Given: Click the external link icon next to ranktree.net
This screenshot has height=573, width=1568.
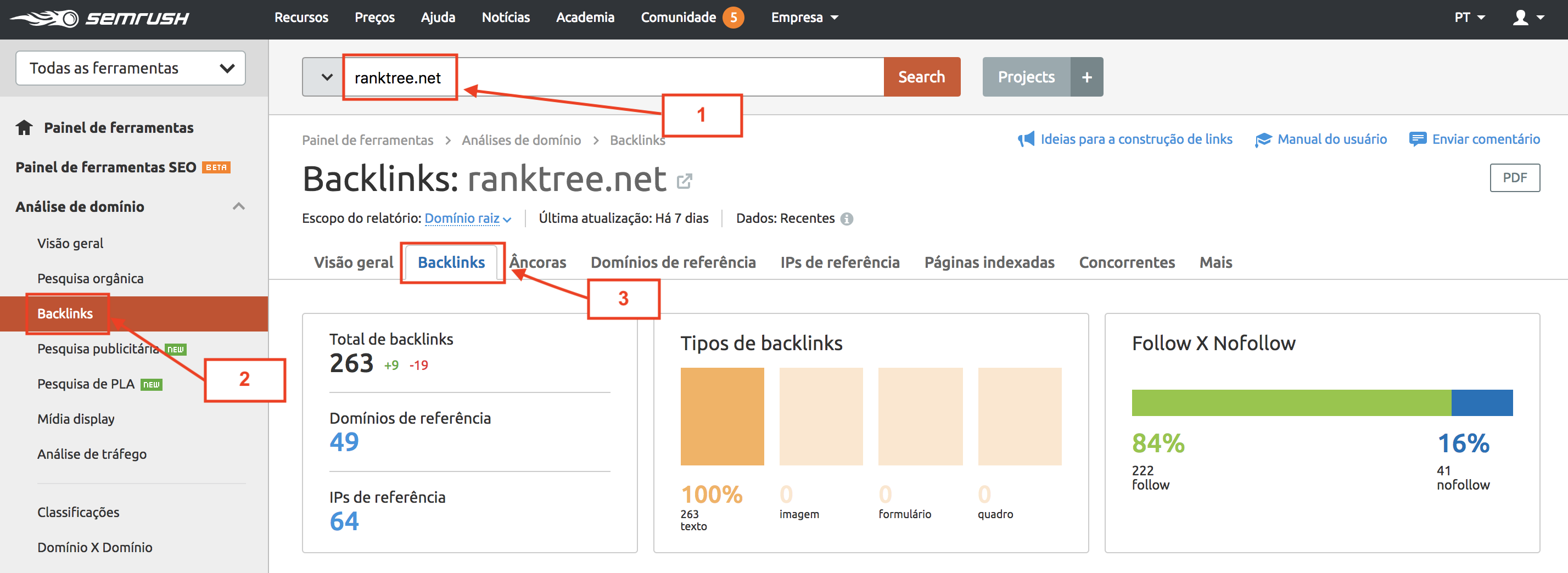Looking at the screenshot, I should (x=684, y=181).
